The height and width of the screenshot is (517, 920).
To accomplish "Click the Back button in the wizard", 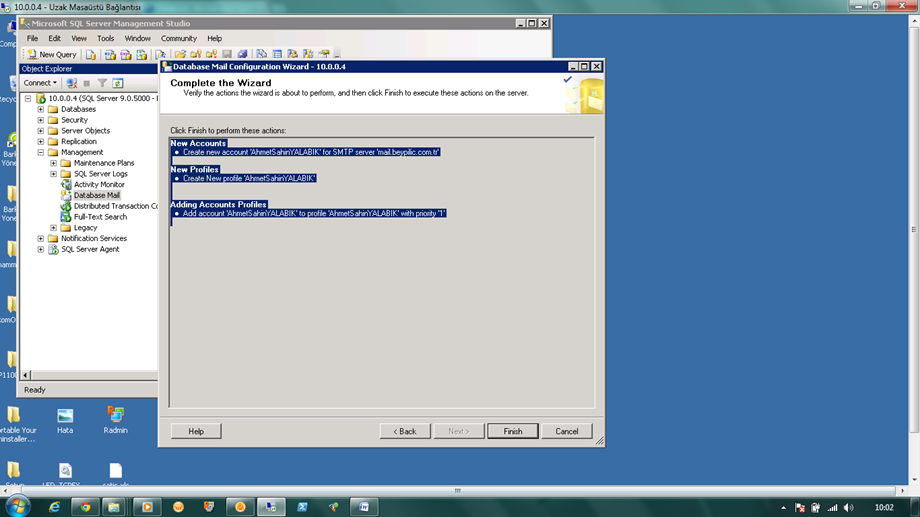I will (x=405, y=431).
